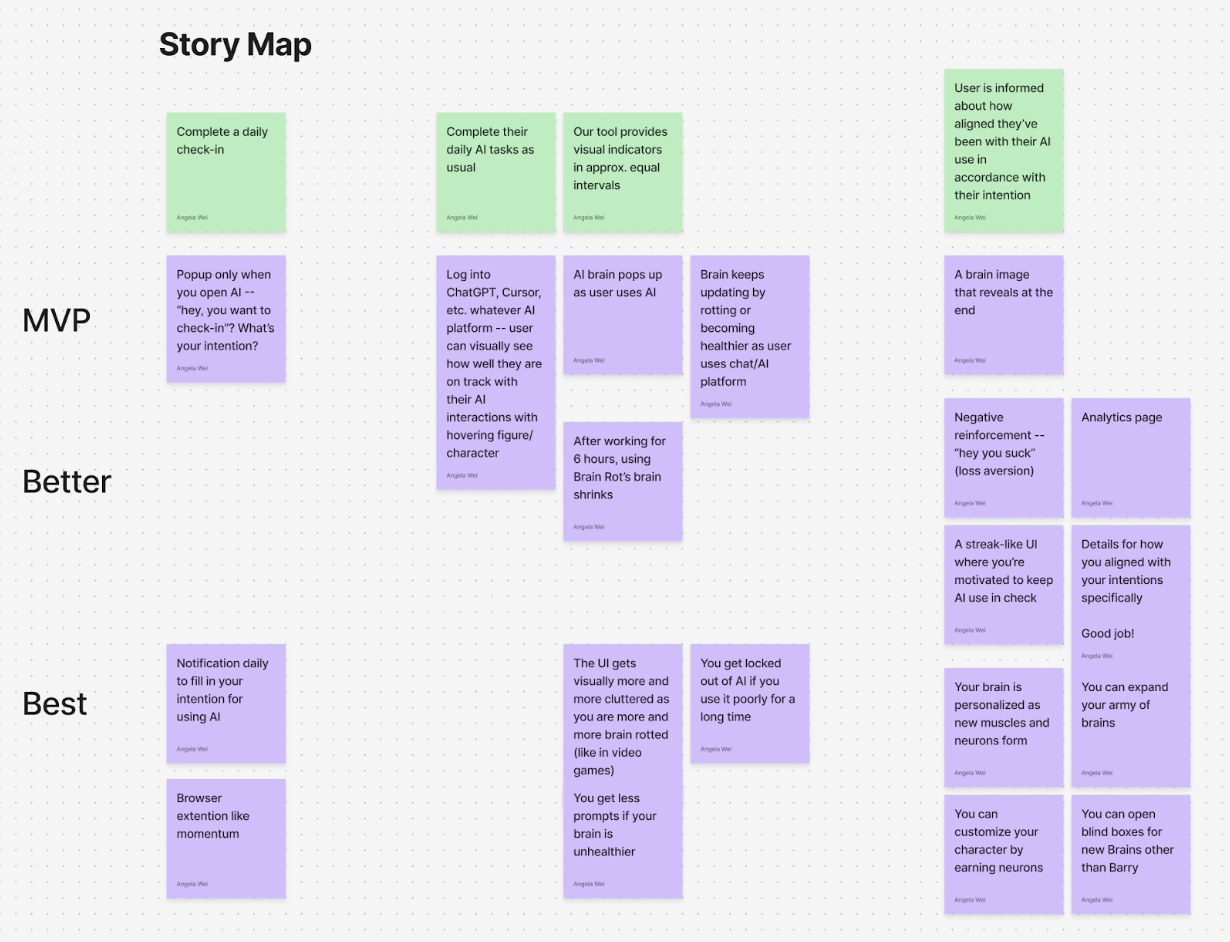Screen dimensions: 1230x942
Task: Select the "After working for 6 hours" sticky
Action: click(x=622, y=481)
